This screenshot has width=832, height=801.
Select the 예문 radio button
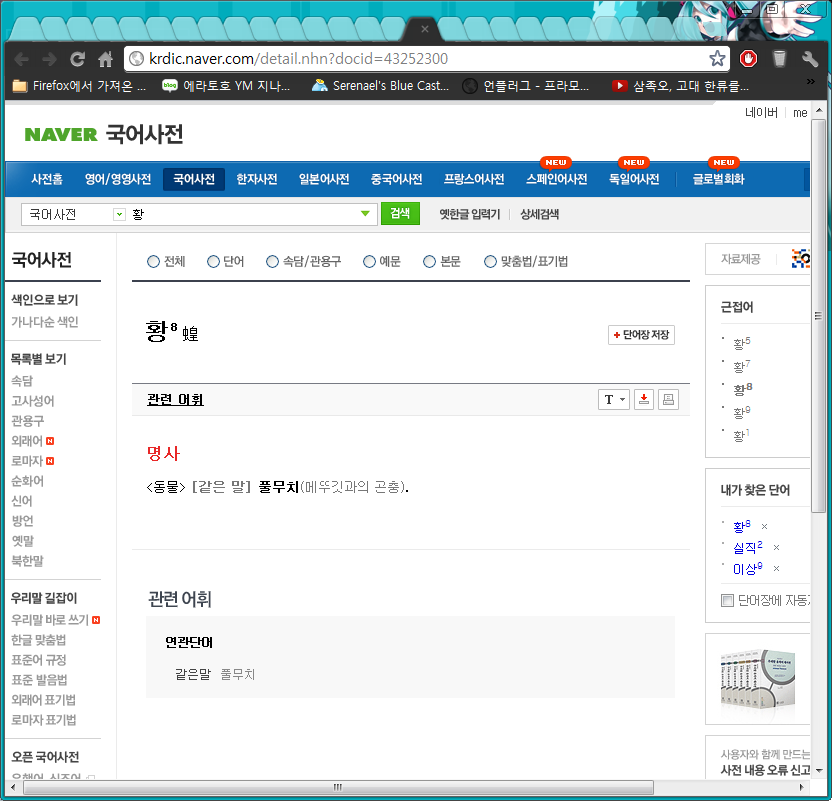click(x=369, y=262)
